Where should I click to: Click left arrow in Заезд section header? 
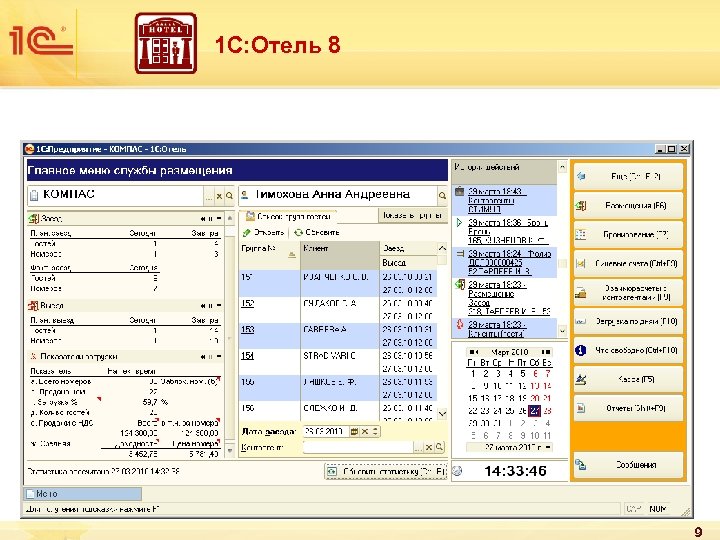(x=202, y=219)
